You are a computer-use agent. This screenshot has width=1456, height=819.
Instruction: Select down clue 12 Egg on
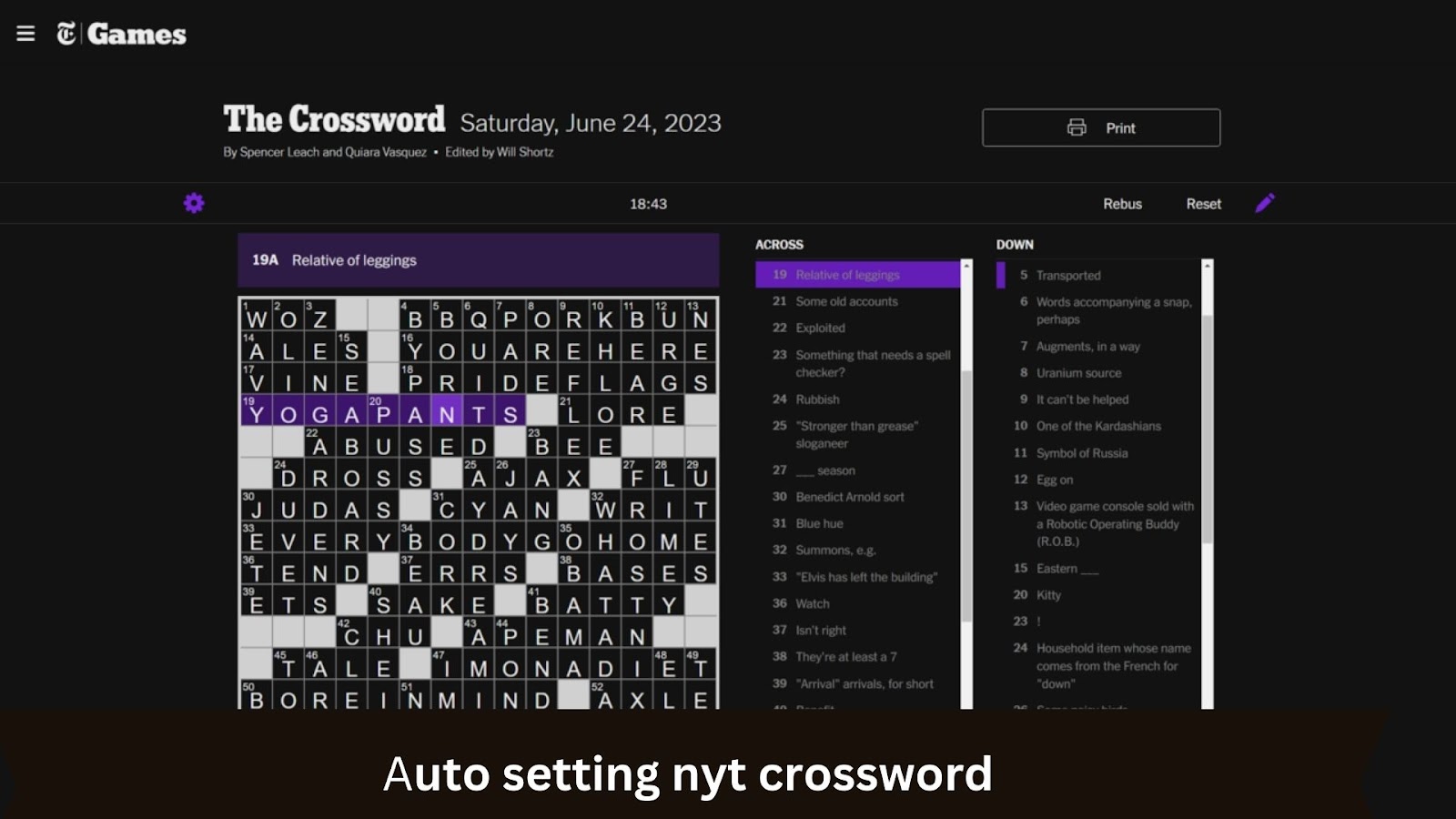1098,479
